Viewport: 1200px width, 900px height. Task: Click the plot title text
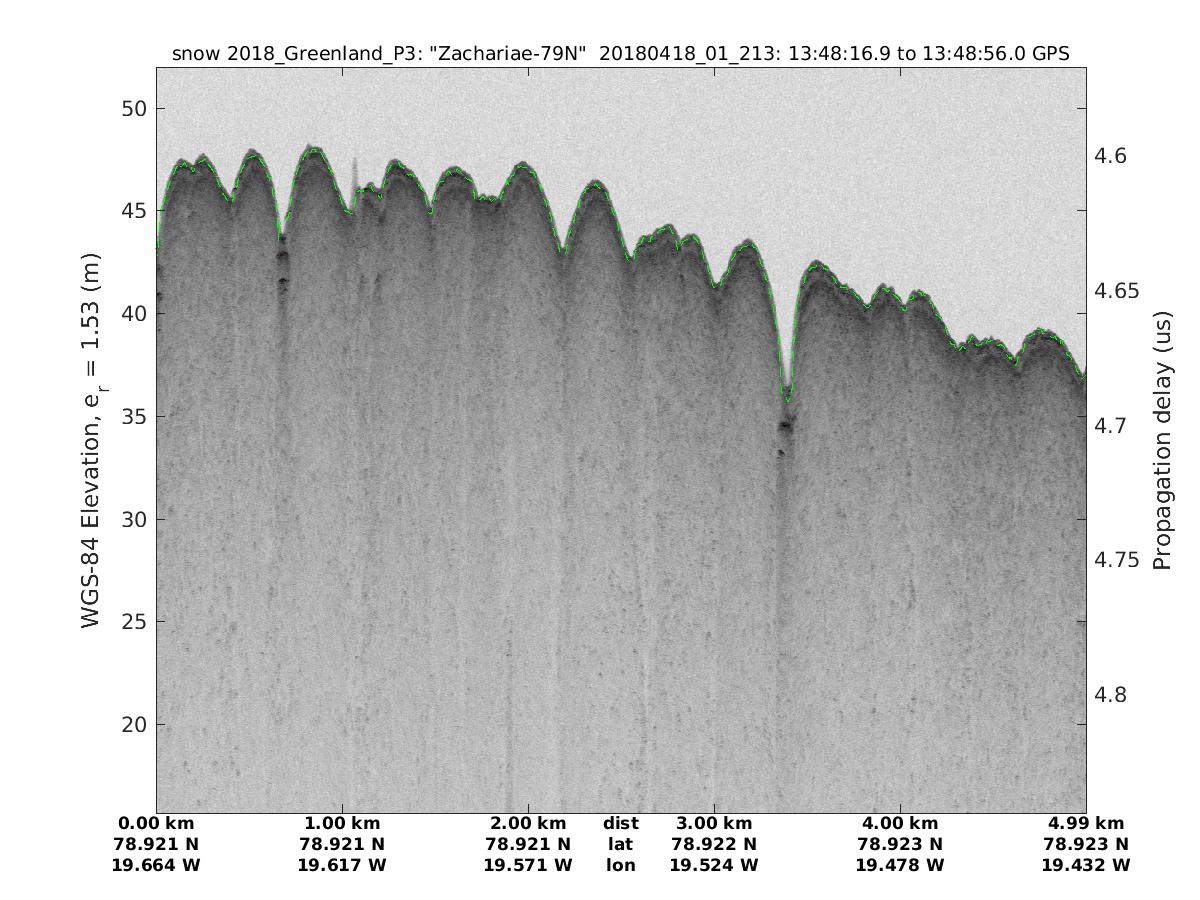coord(621,54)
